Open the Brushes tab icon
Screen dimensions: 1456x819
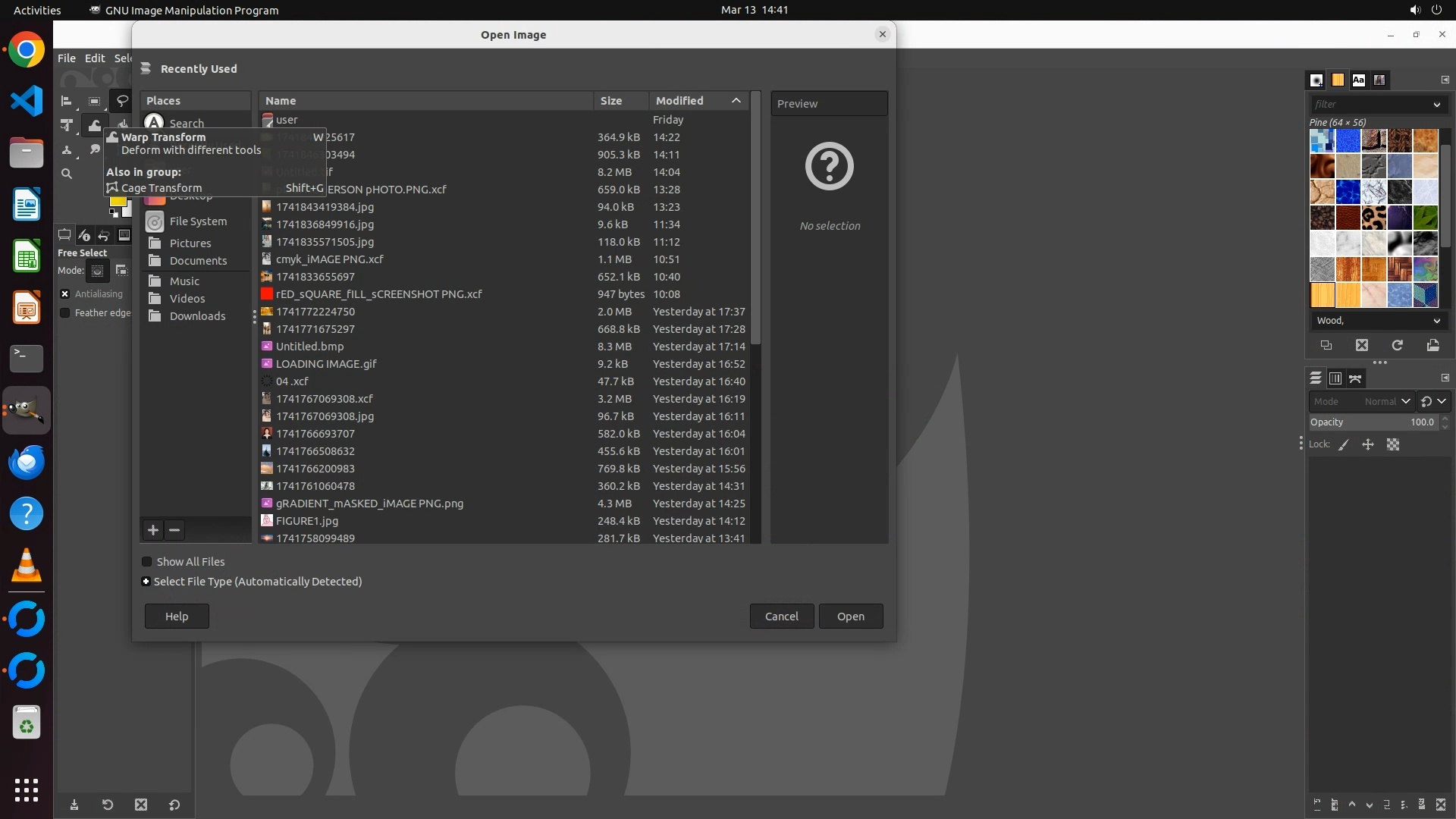pyautogui.click(x=1316, y=80)
